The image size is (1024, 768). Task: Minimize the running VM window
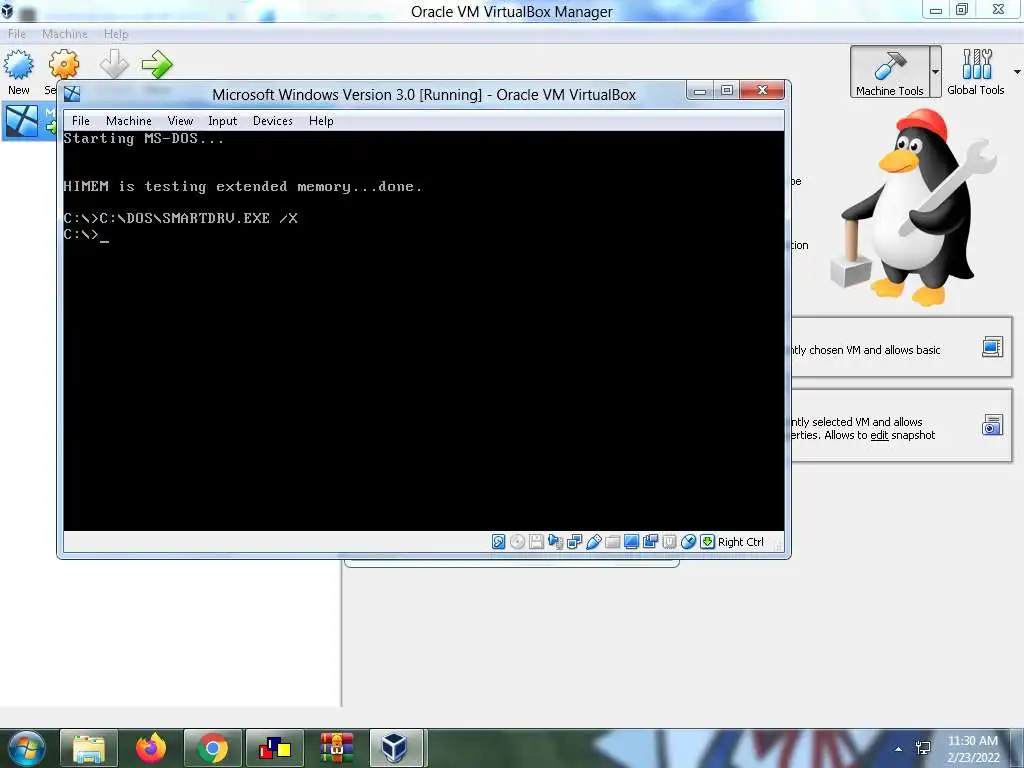pyautogui.click(x=700, y=91)
